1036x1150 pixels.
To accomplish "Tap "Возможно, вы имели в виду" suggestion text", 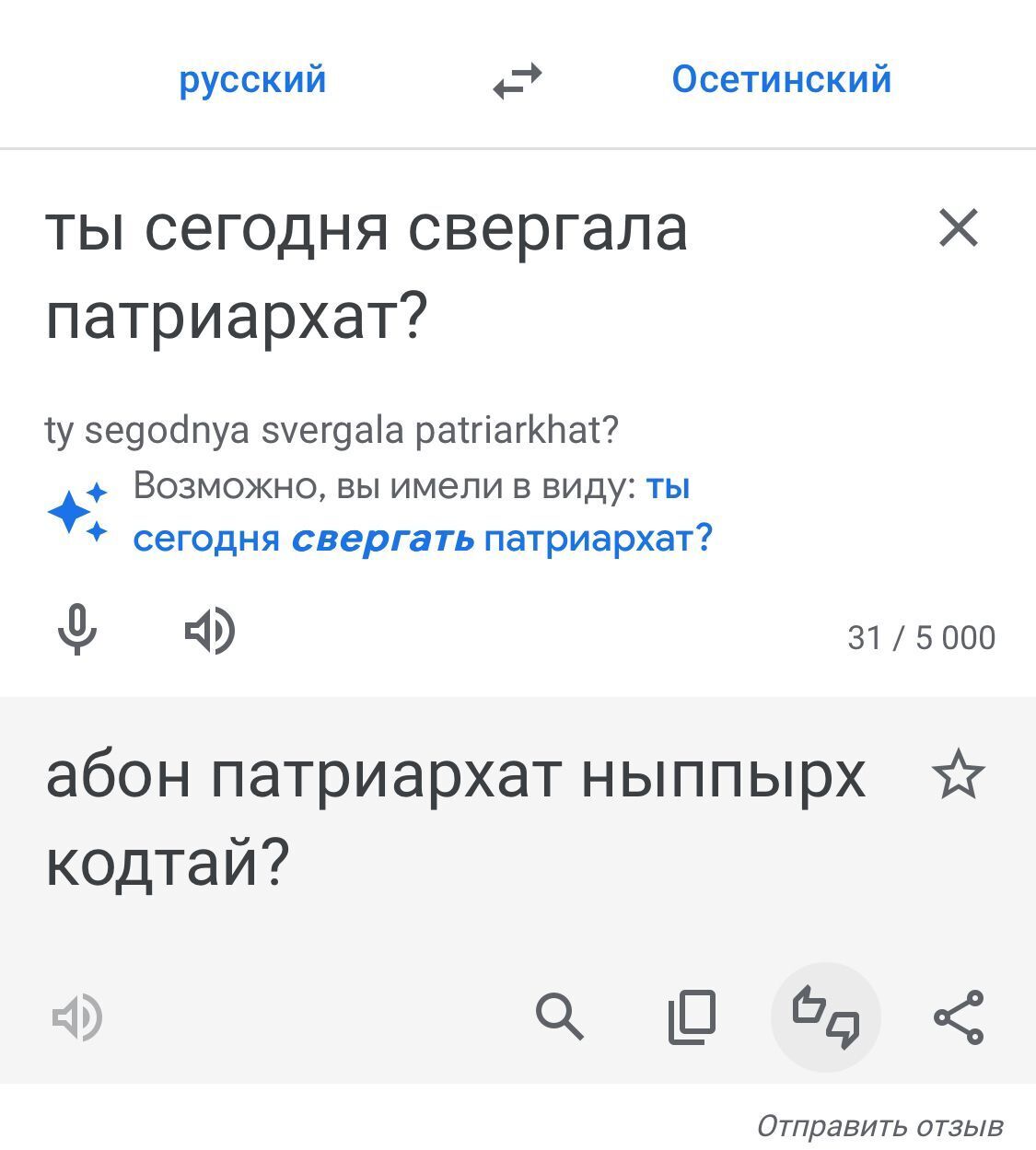I will tap(383, 485).
